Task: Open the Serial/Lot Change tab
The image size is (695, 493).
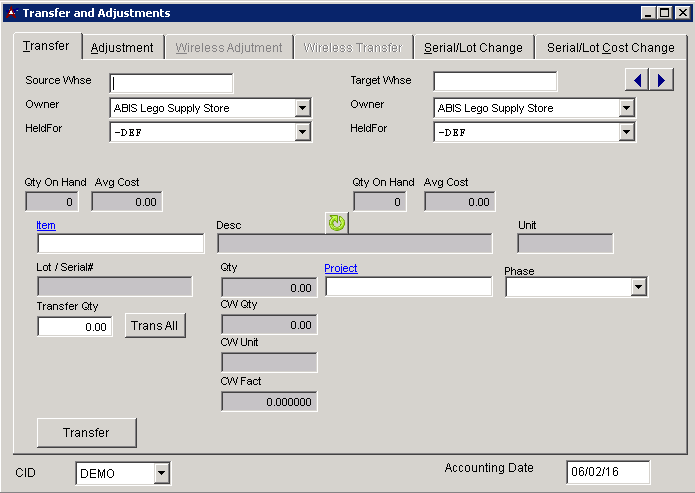Action: click(473, 47)
